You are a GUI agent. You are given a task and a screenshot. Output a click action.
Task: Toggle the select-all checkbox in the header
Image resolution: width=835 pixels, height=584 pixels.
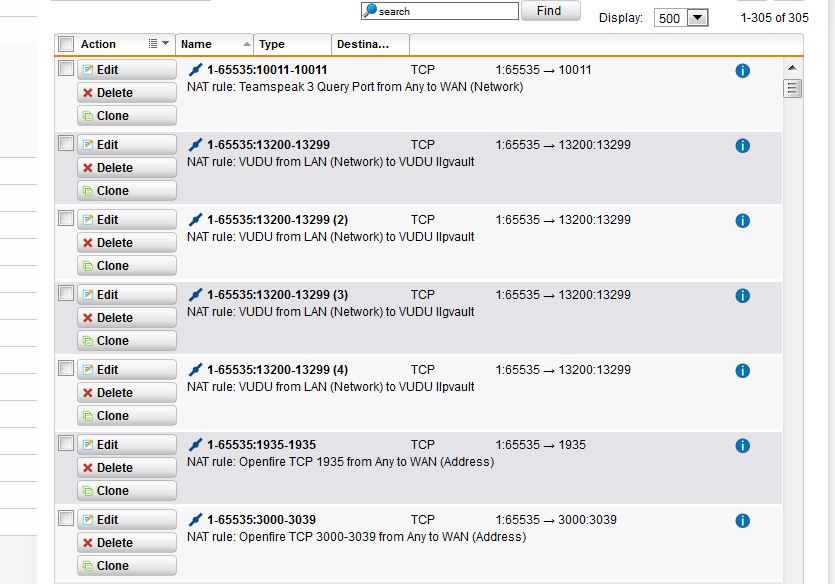(66, 44)
